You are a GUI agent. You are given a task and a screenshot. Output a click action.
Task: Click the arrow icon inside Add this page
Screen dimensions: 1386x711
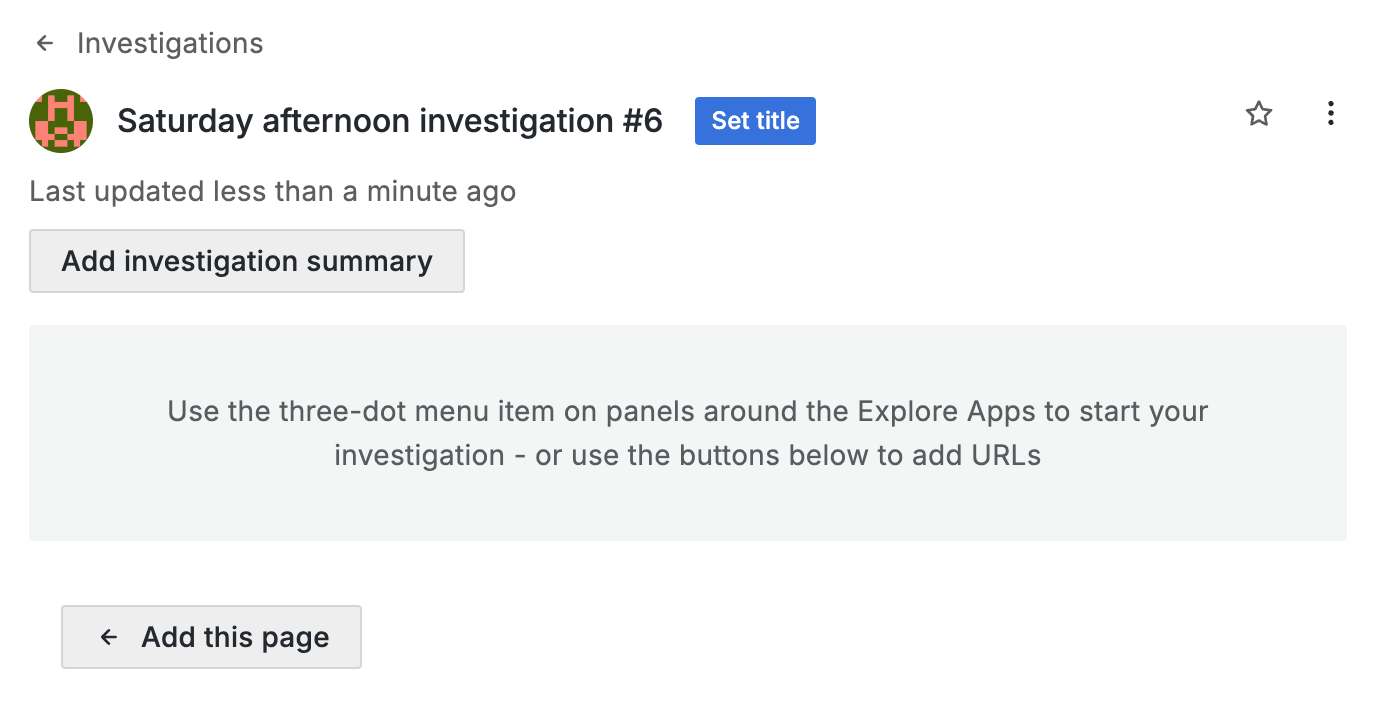coord(109,637)
